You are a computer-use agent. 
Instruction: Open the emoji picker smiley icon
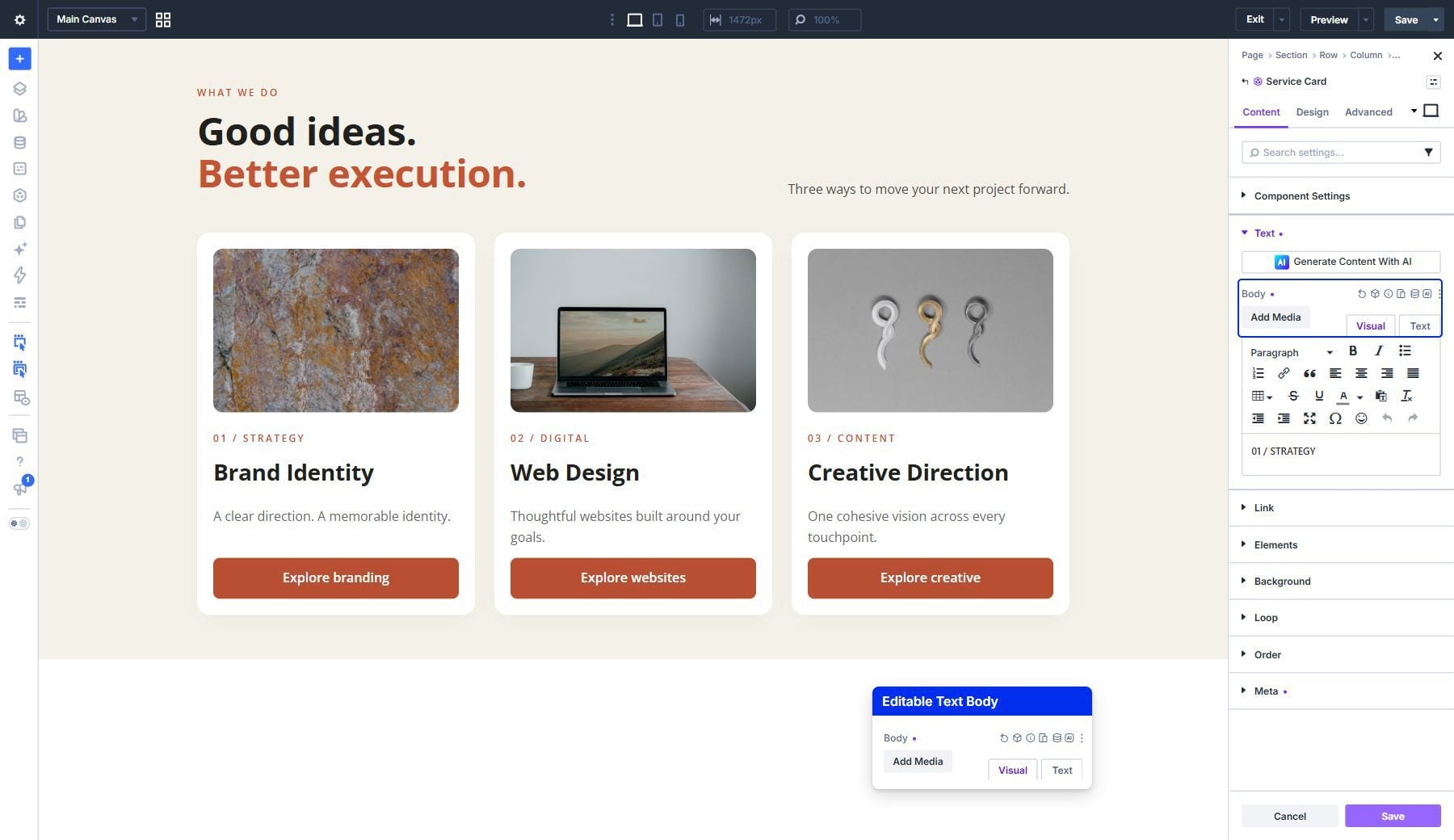point(1361,418)
